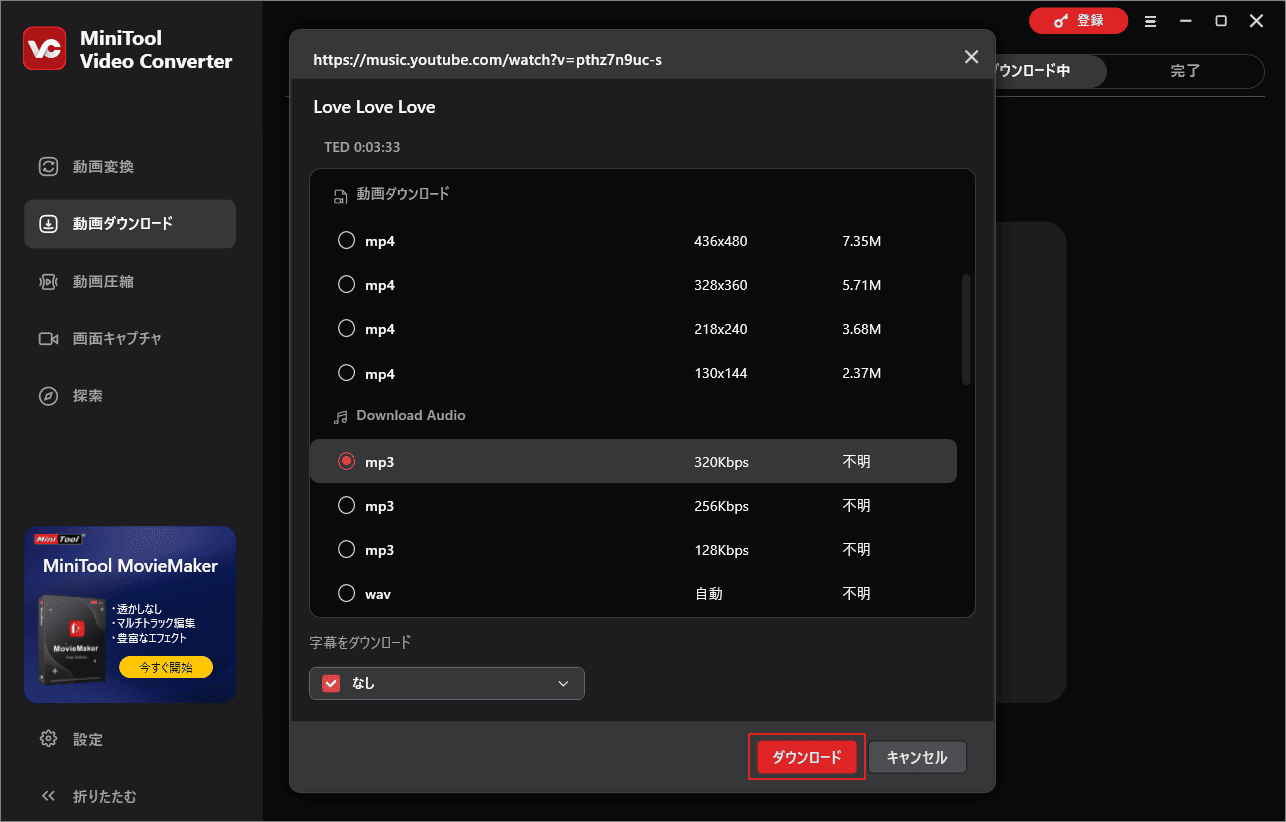Click the 256Kbps bitrate value
This screenshot has width=1286, height=822.
coord(722,506)
